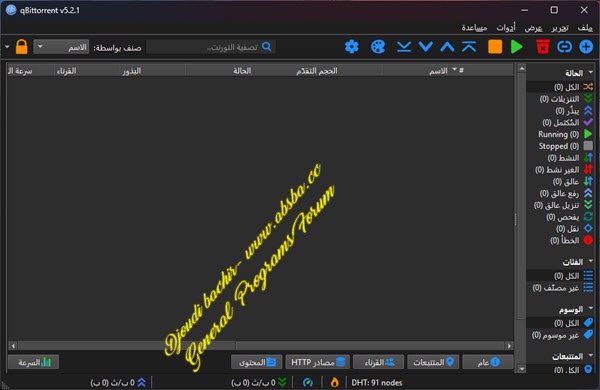Click download speed in status bar

point(259,382)
